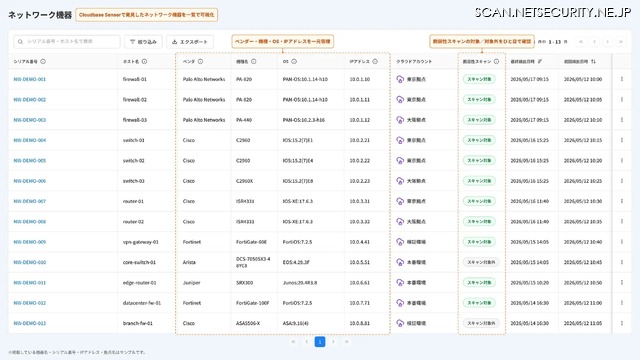Go to previous page in bottom pagination
This screenshot has width=640, height=360.
point(307,342)
